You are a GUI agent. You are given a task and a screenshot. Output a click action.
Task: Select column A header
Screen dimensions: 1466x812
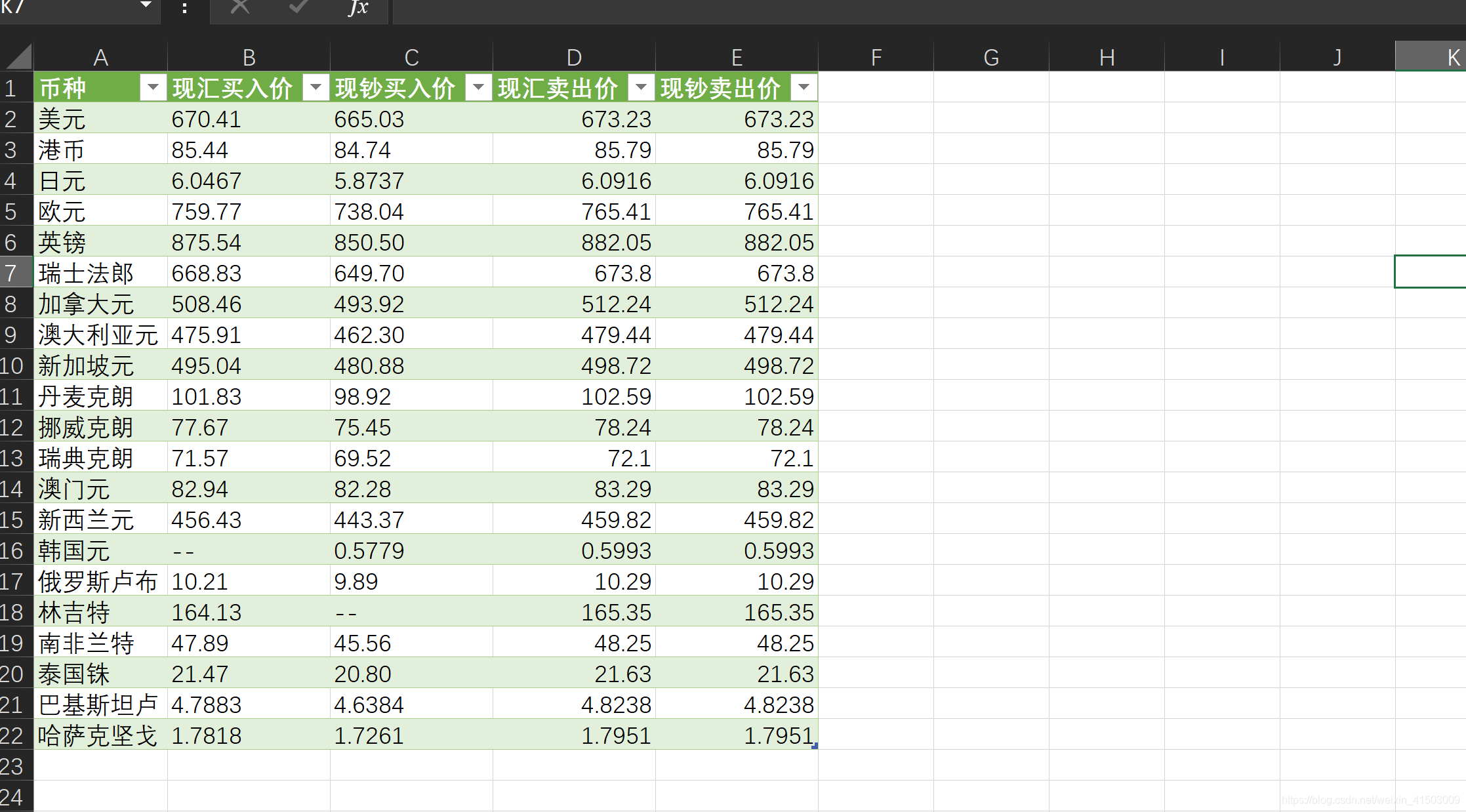(101, 57)
